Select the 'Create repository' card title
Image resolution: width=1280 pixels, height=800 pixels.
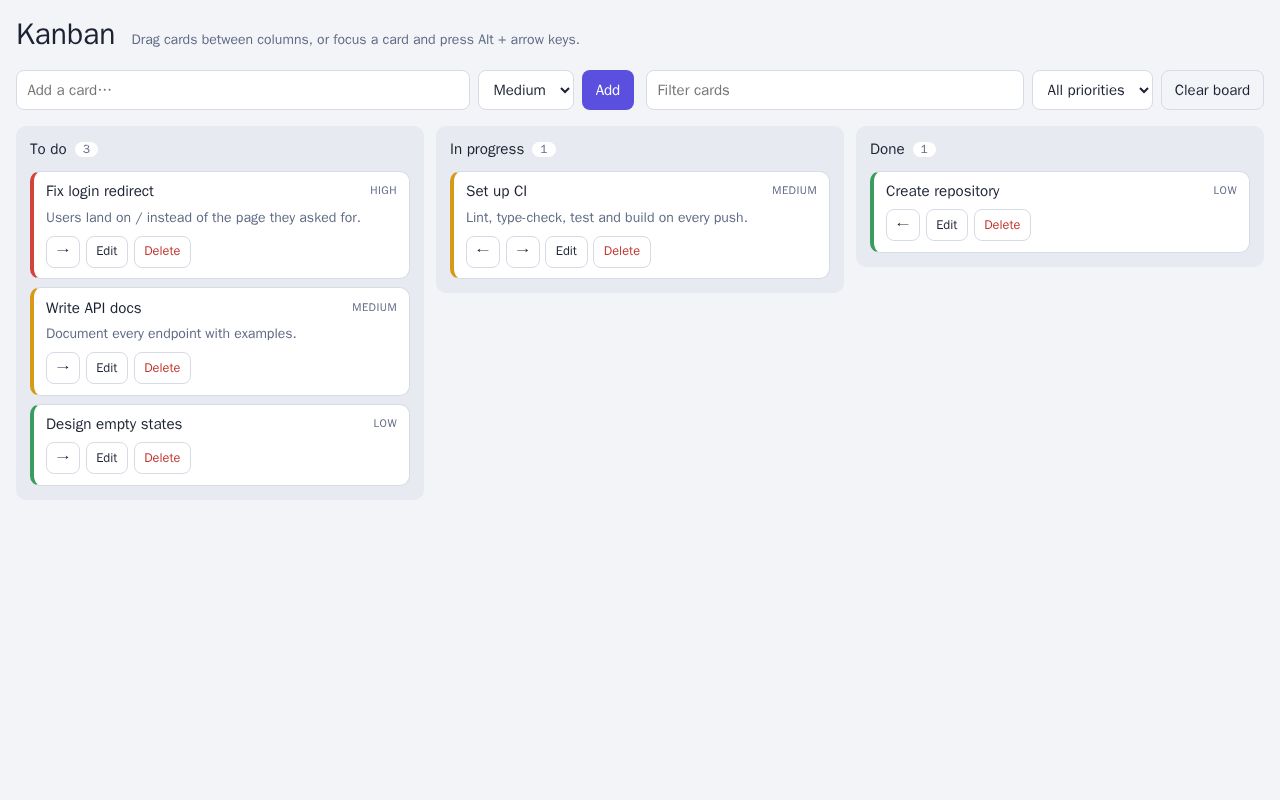pyautogui.click(x=943, y=191)
